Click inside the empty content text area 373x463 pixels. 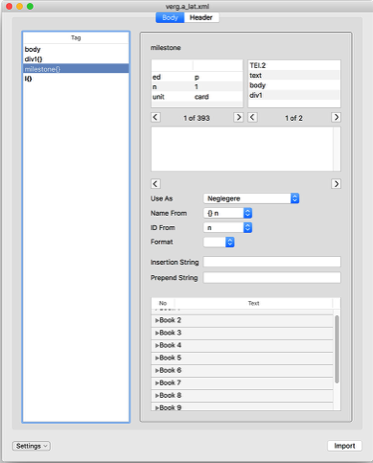tap(242, 149)
